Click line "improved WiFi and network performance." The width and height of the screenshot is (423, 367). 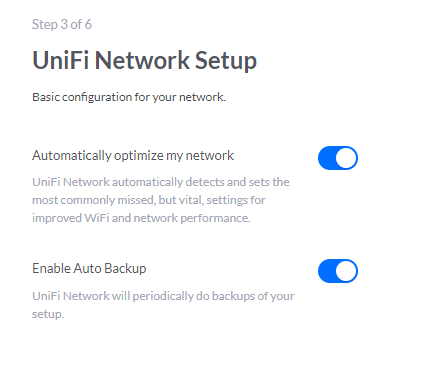coord(141,218)
